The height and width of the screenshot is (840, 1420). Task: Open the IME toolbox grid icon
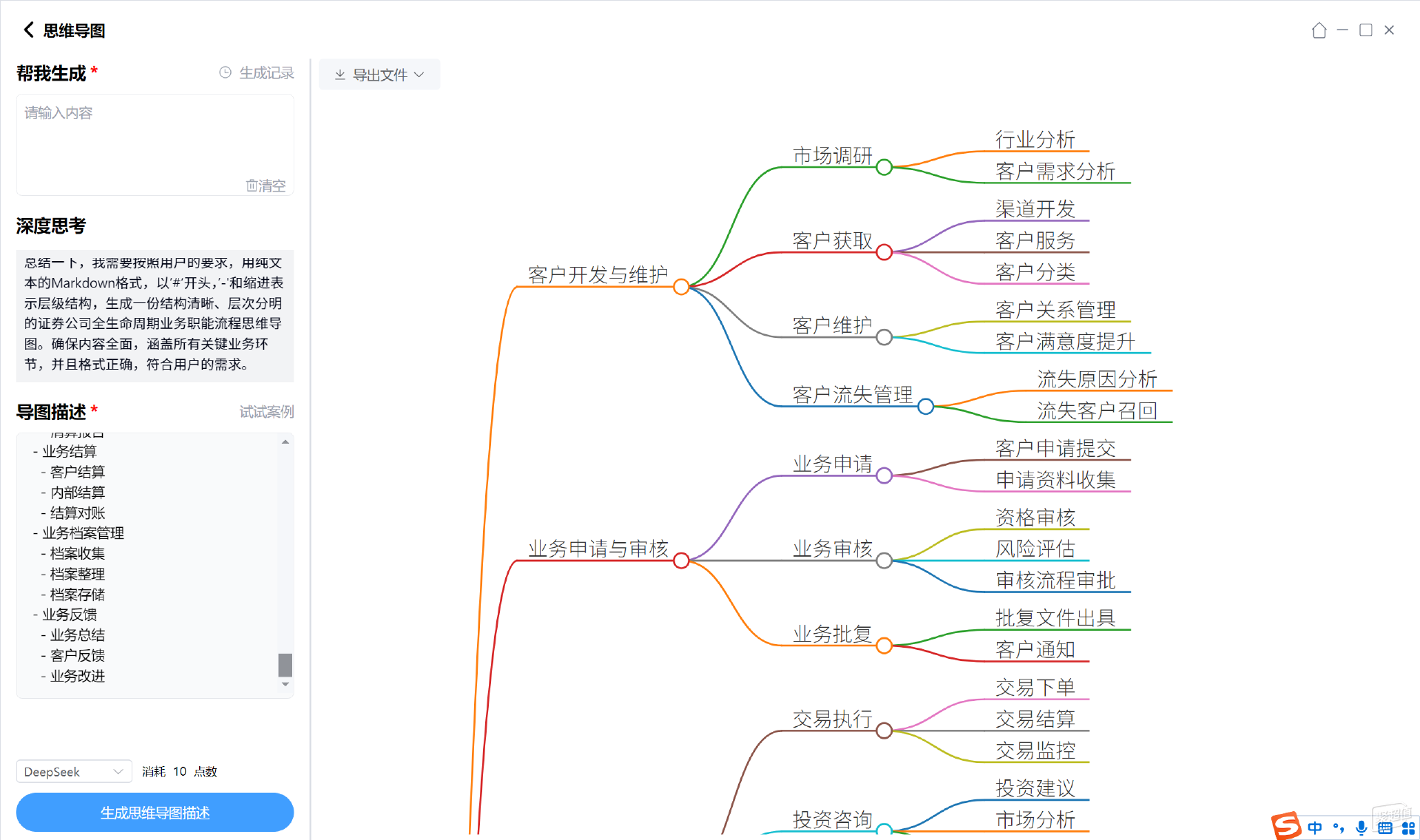pos(1408,828)
